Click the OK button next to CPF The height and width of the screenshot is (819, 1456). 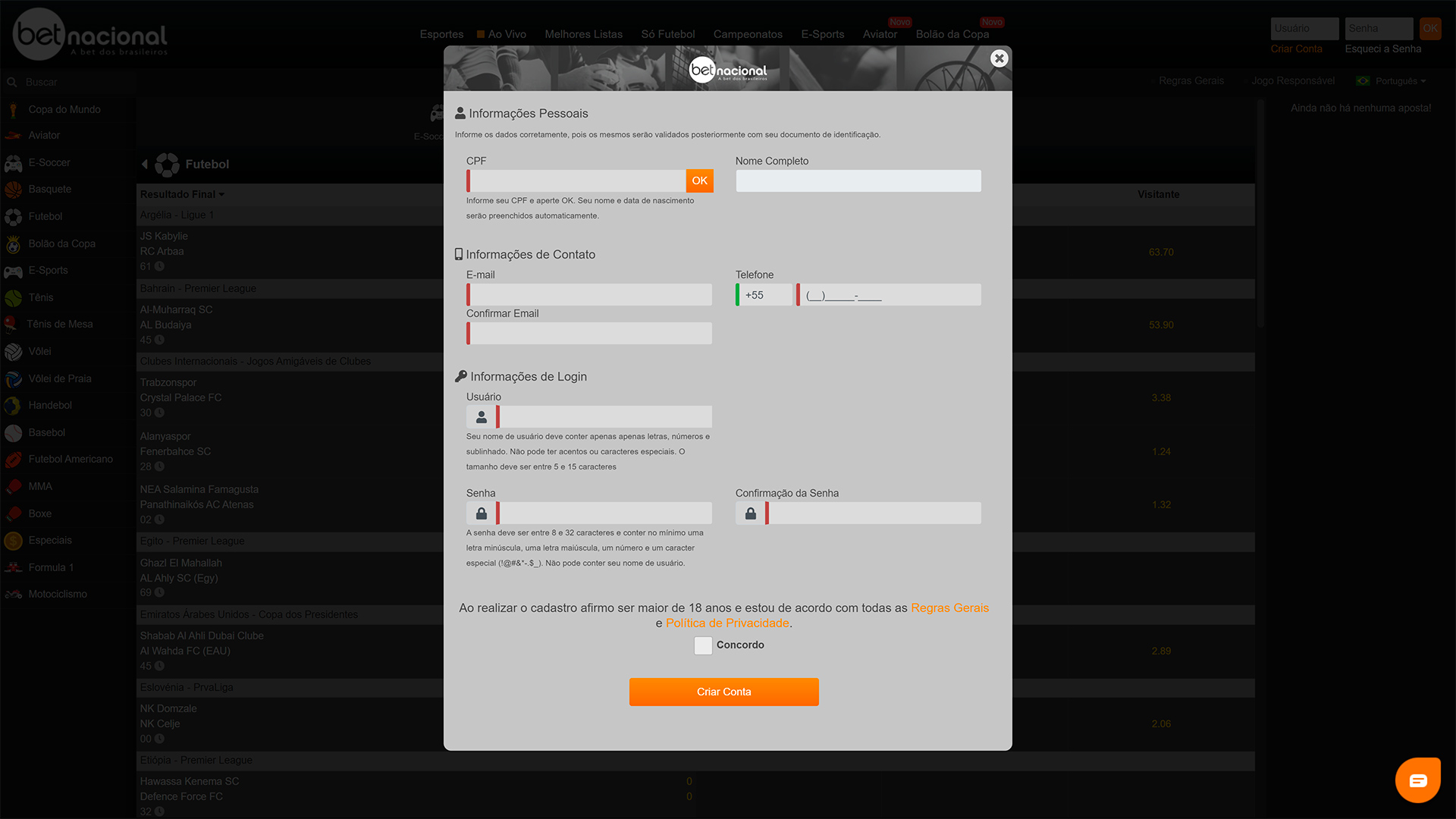pyautogui.click(x=700, y=181)
